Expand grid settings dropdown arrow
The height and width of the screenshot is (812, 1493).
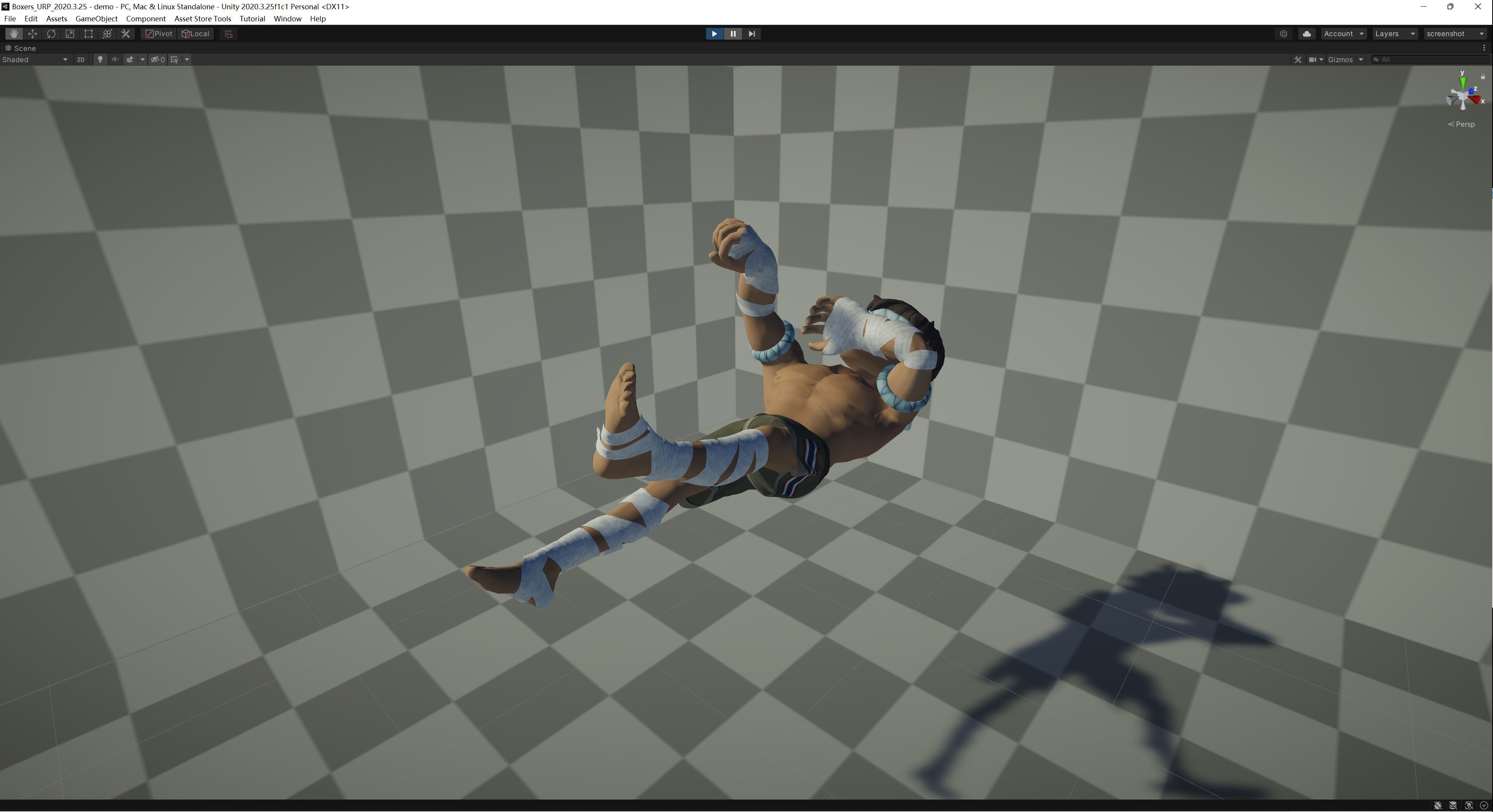(187, 59)
